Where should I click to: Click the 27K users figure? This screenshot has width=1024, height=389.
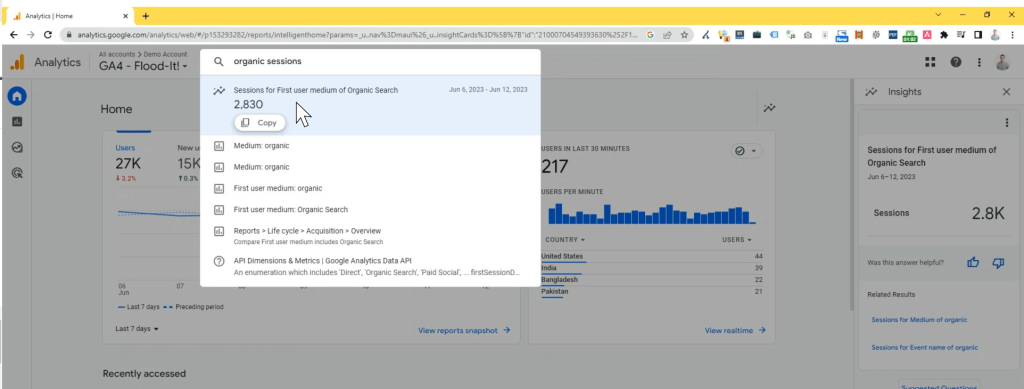pos(128,163)
